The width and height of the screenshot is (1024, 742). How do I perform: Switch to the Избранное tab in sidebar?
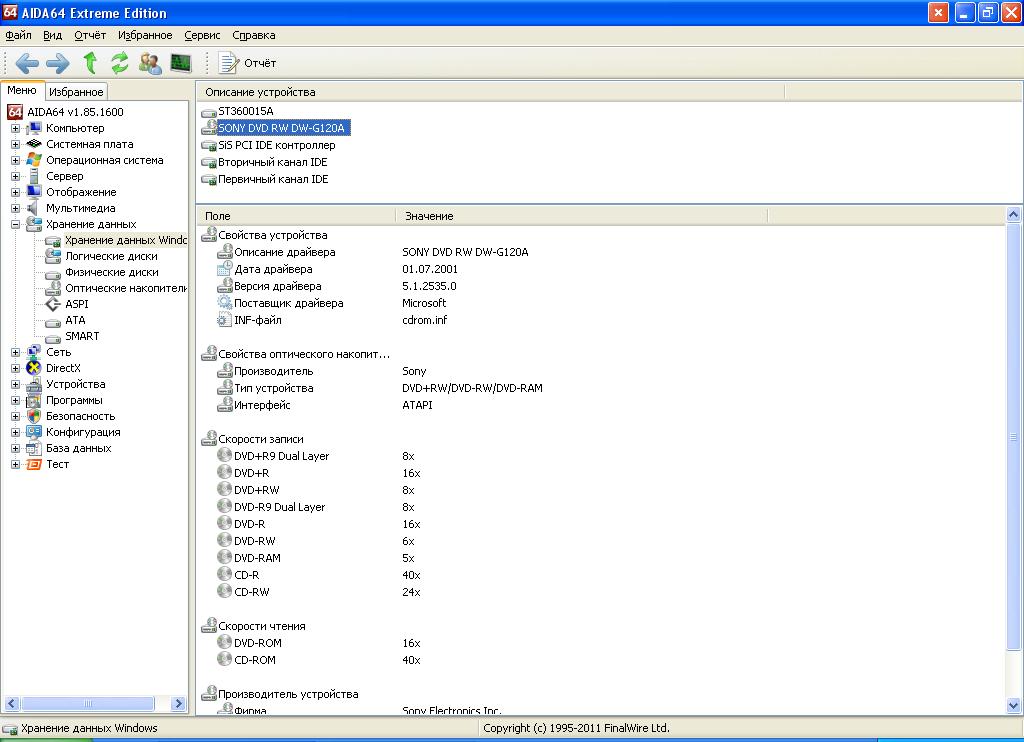click(76, 92)
